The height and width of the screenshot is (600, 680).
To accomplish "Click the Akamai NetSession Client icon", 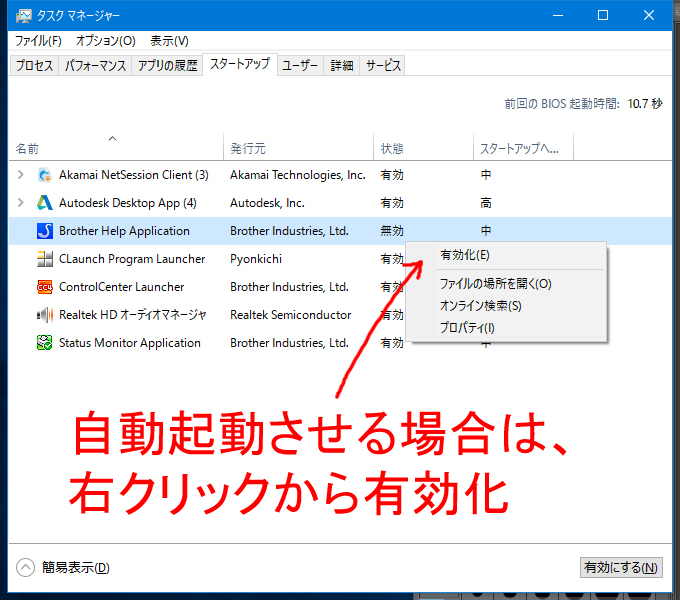I will click(45, 175).
